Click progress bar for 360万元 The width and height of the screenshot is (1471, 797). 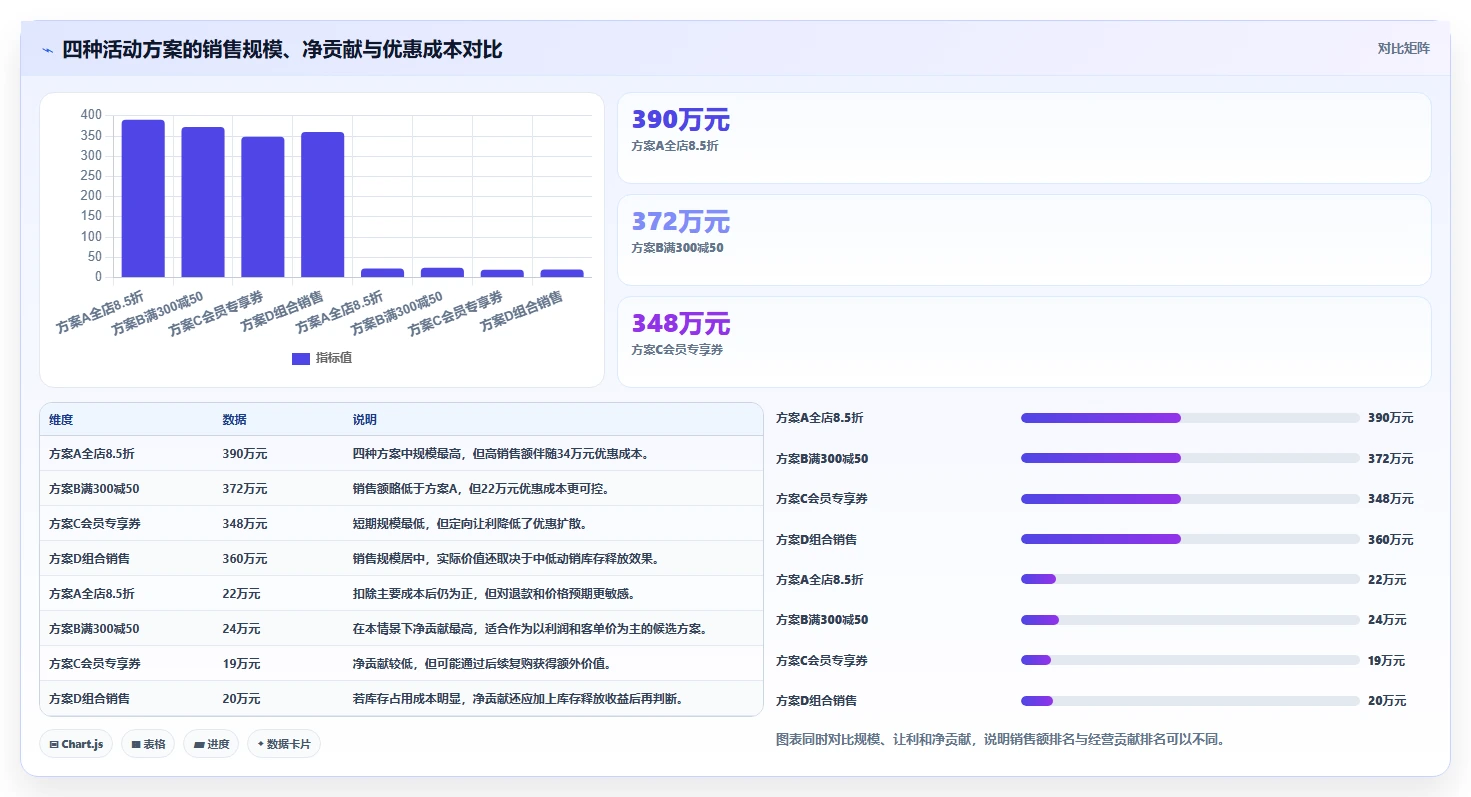1190,539
